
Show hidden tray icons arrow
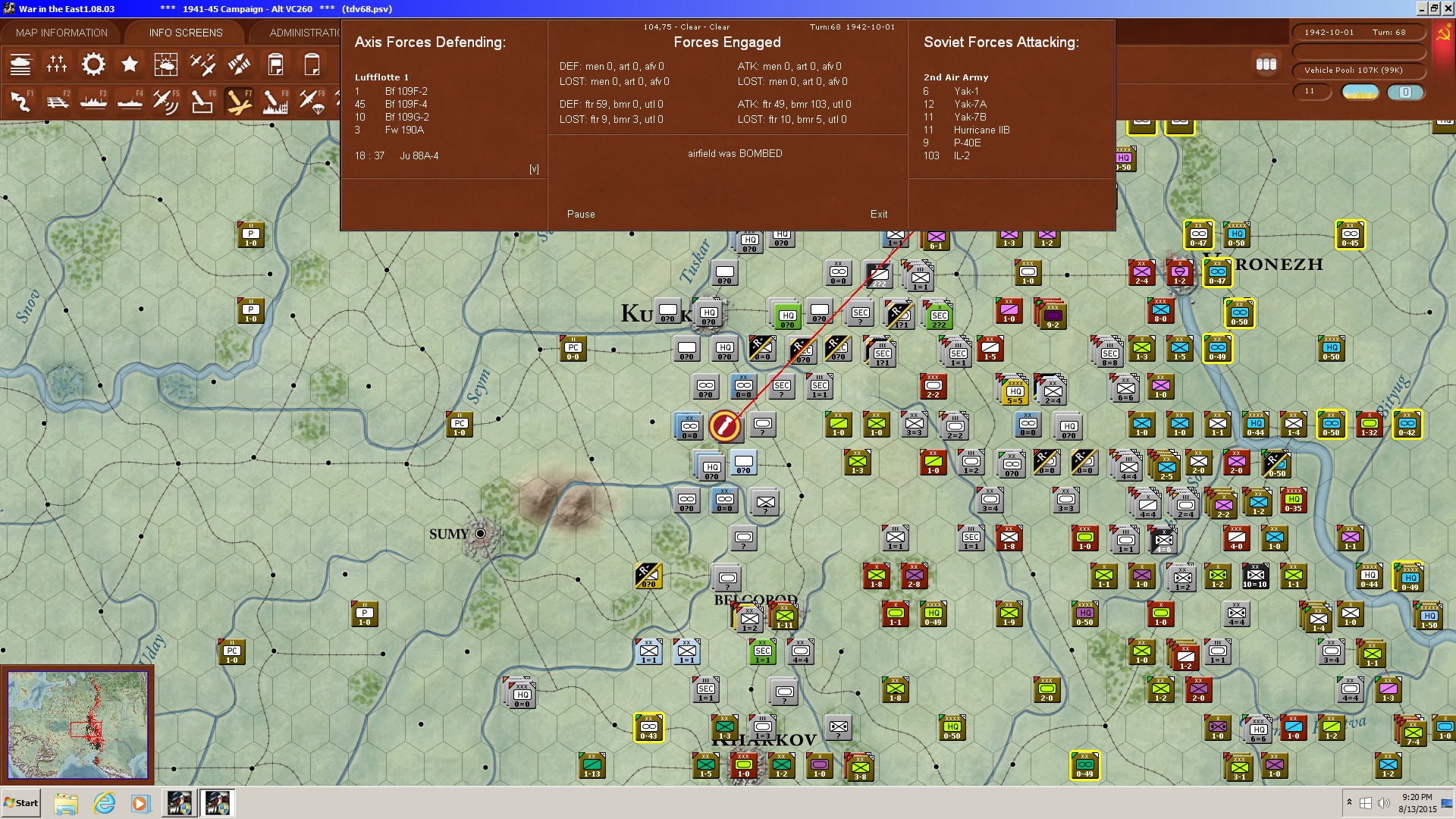click(x=1349, y=802)
